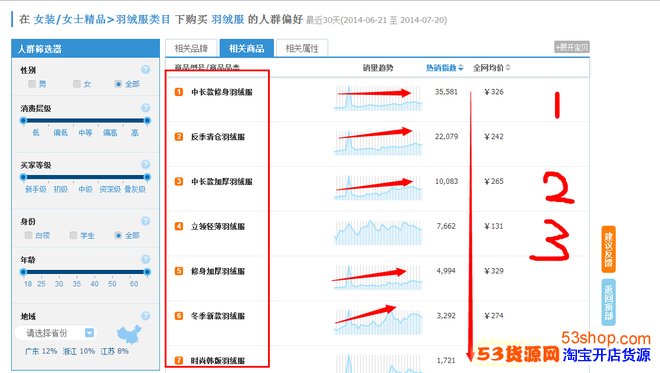Sort by 全网均价 column arrow

(x=508, y=67)
